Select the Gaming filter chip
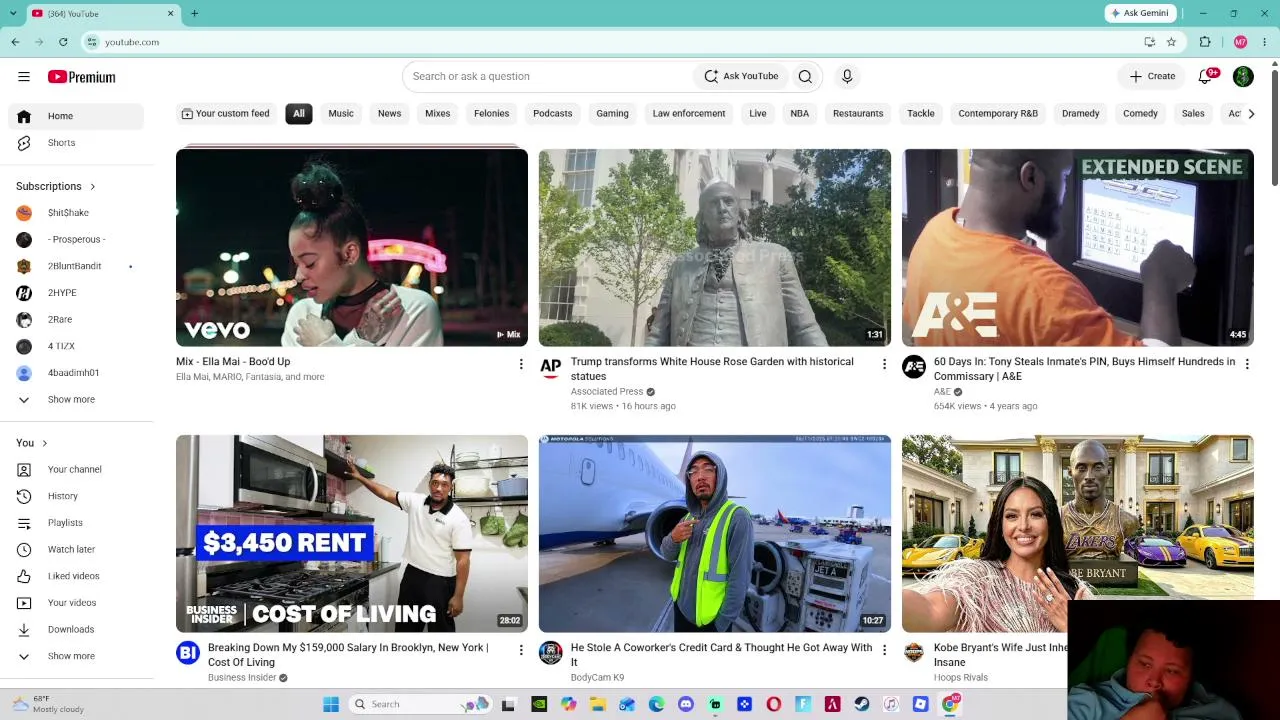This screenshot has width=1280, height=720. [613, 113]
